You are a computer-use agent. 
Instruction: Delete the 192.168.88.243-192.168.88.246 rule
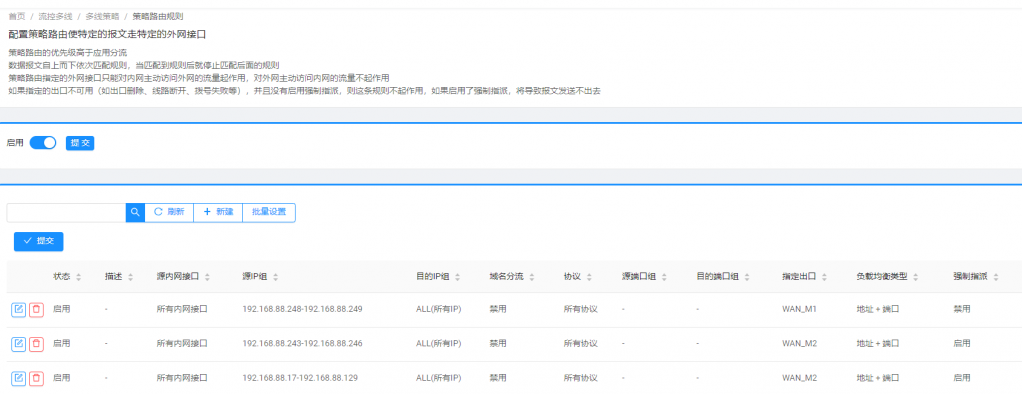(36, 343)
